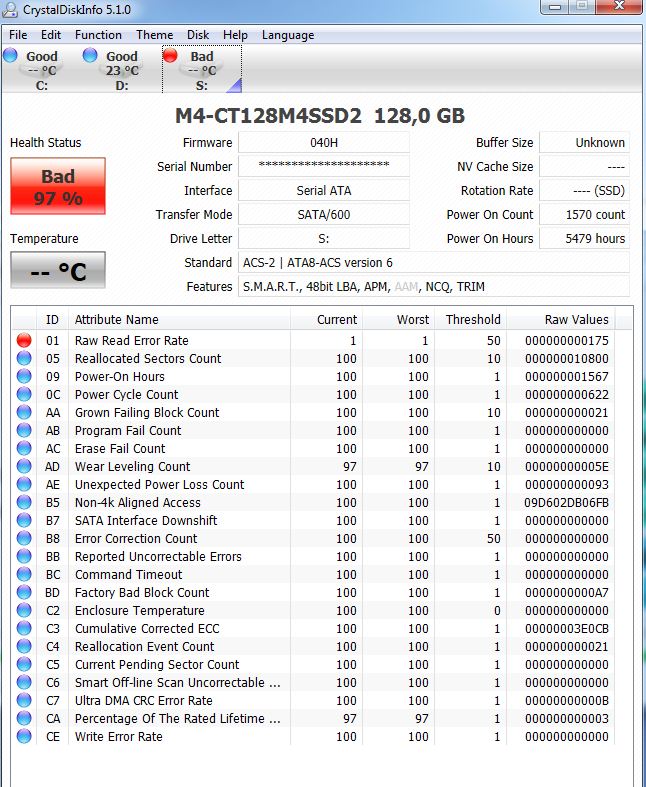
Task: Click the blue icon for Error Correction Count
Action: tap(24, 538)
